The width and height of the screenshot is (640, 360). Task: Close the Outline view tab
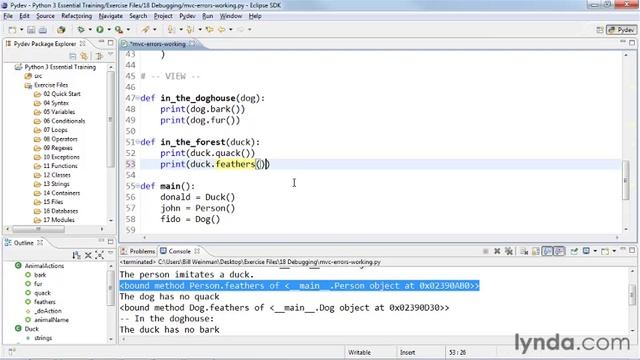40,242
